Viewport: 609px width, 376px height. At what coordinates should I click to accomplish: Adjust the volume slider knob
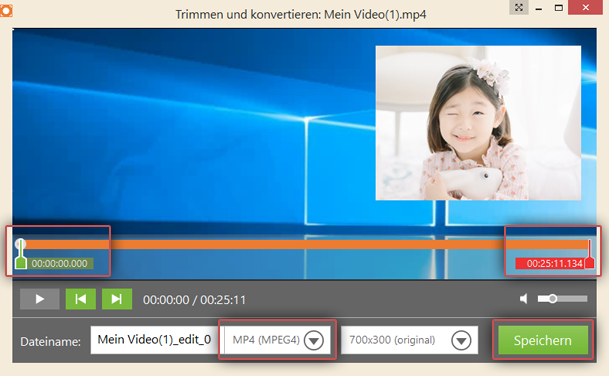point(553,299)
